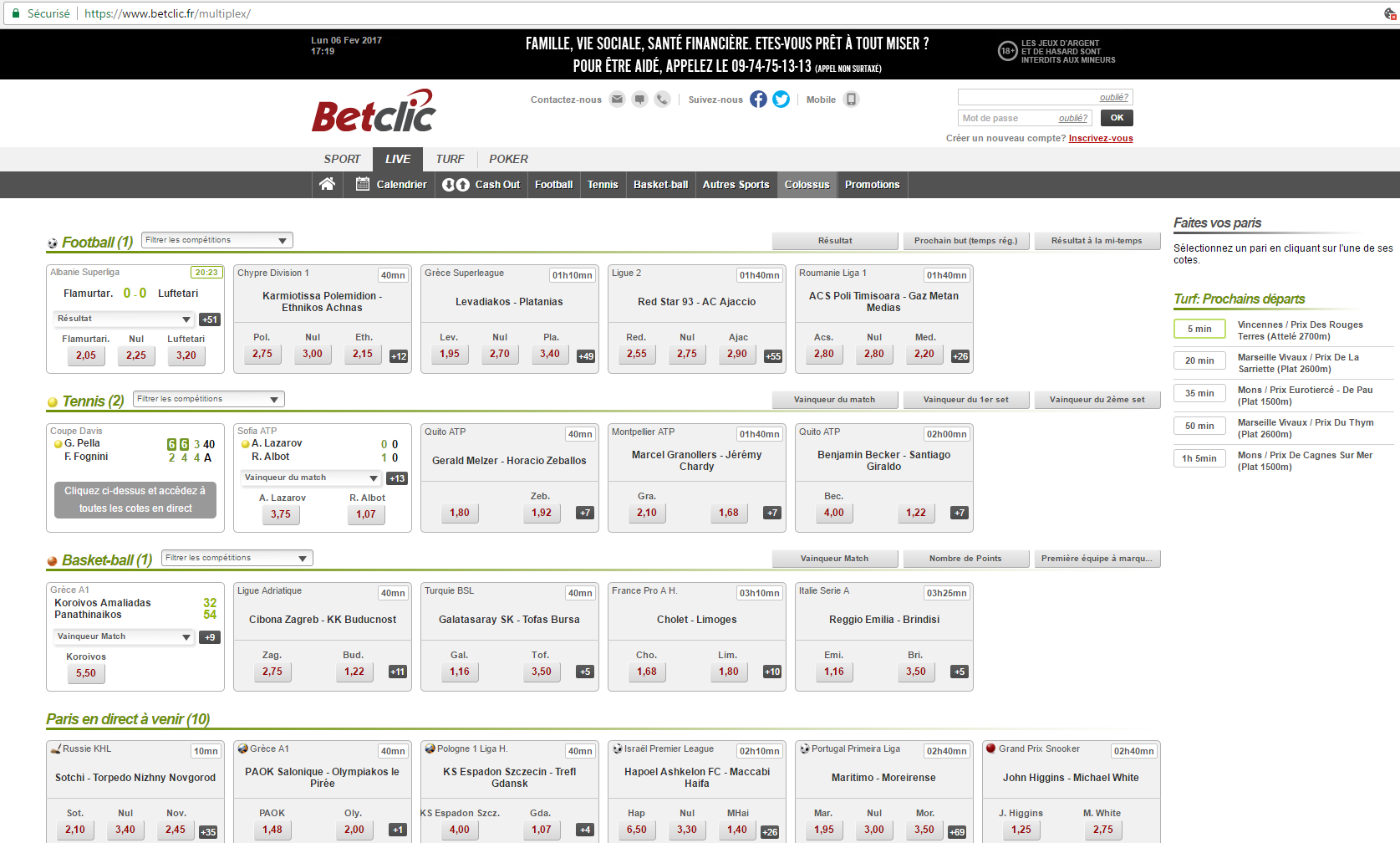
Task: Select Nombre de Points filter
Action: coord(966,559)
